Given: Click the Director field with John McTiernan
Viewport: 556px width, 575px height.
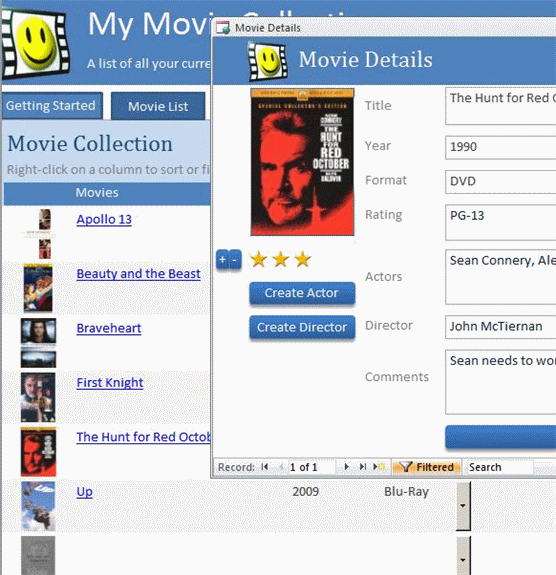Looking at the screenshot, I should point(501,327).
